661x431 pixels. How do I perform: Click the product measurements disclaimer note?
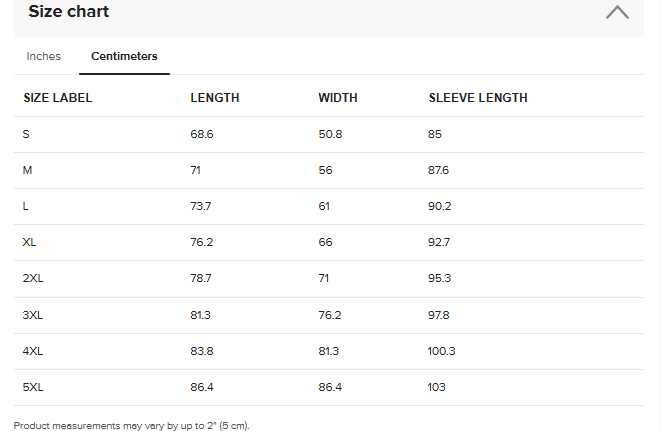tap(131, 425)
